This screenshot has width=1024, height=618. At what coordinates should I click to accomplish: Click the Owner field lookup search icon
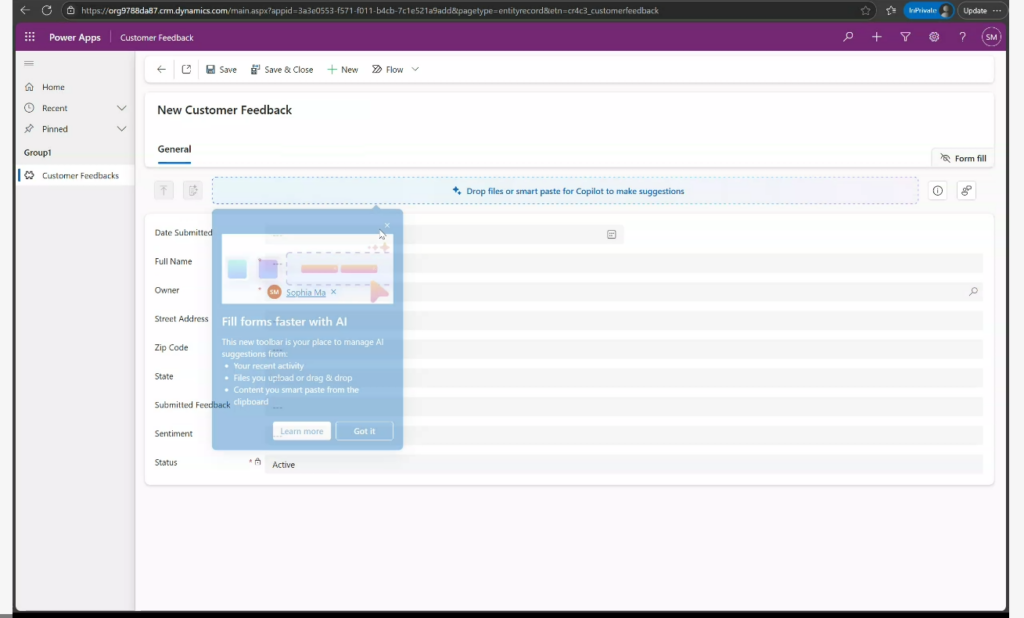[973, 291]
